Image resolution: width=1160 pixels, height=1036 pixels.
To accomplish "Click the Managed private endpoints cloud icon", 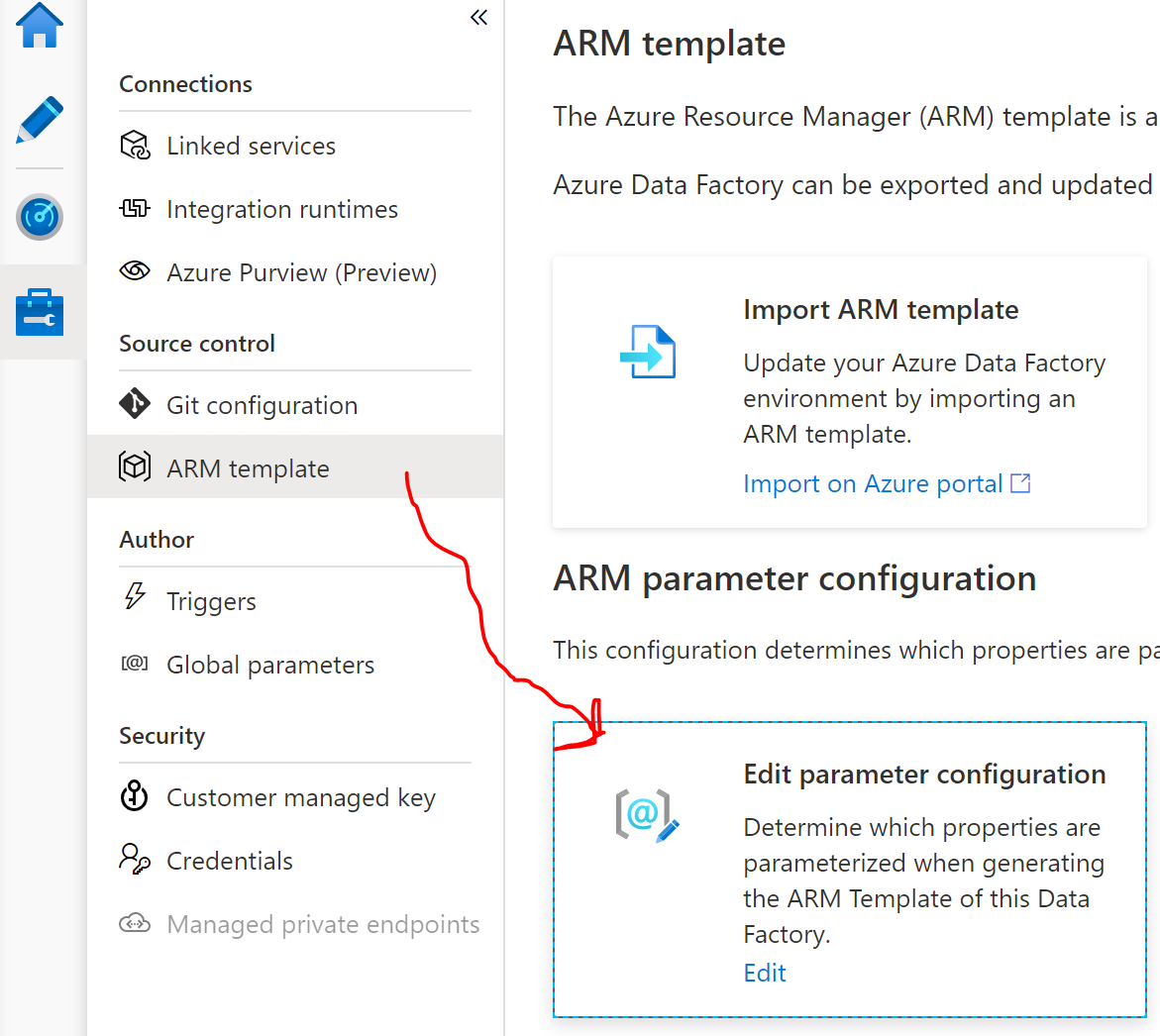I will tap(135, 923).
